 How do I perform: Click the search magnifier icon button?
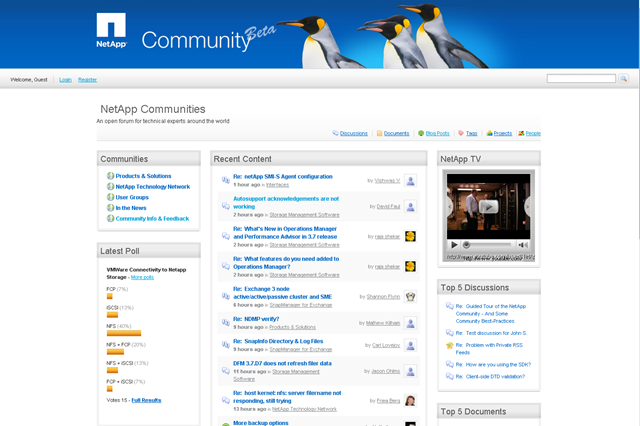624,78
